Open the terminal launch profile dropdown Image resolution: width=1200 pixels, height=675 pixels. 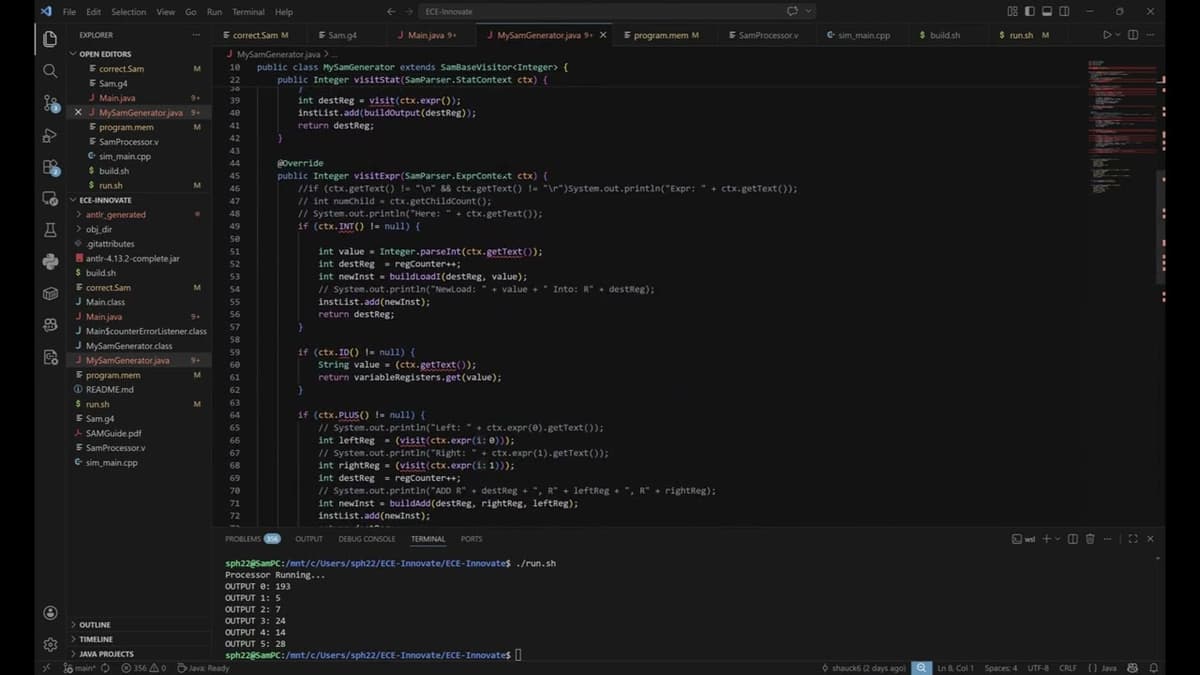[x=1058, y=539]
